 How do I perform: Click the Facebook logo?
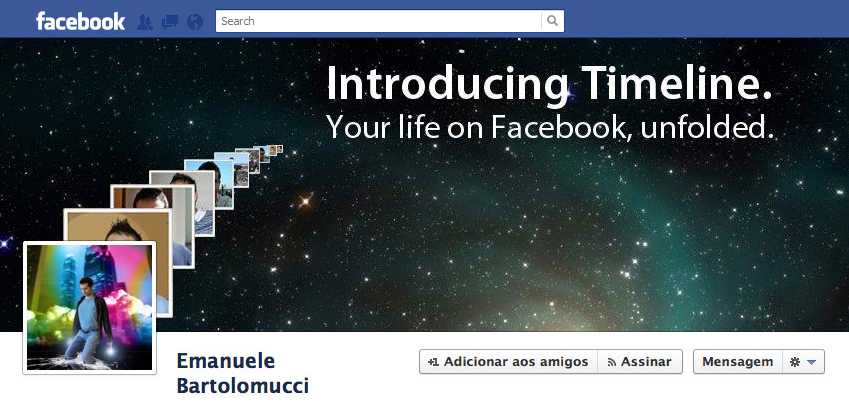(80, 21)
